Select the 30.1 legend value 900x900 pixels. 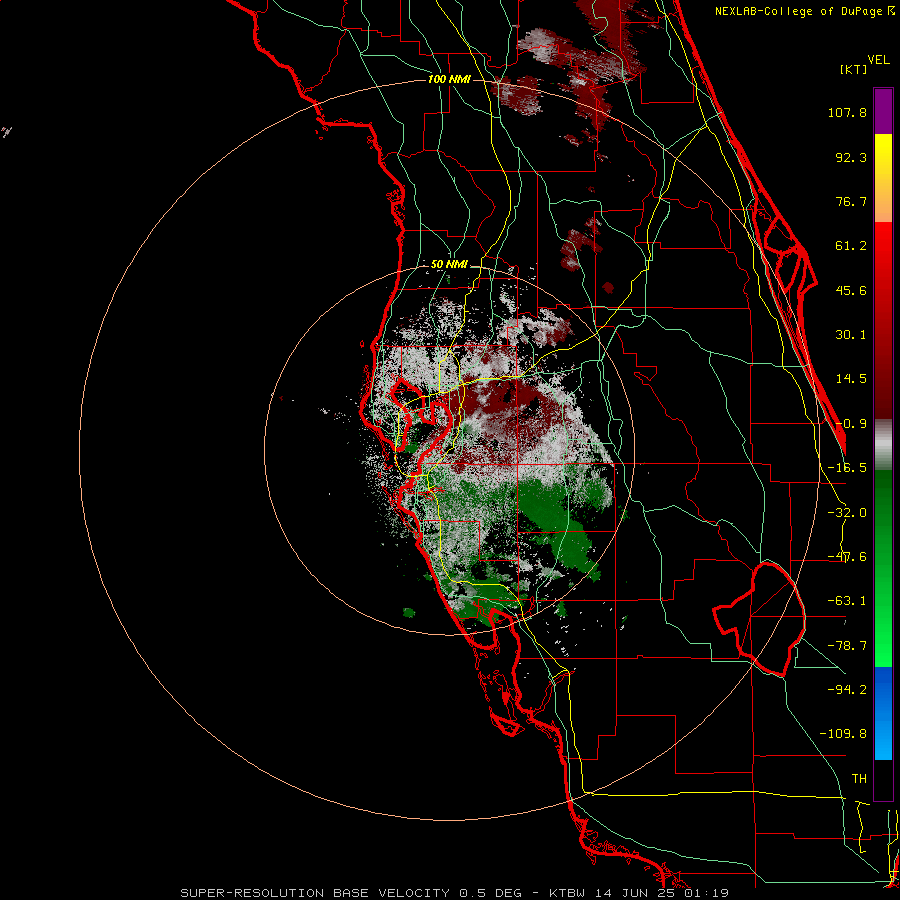click(x=851, y=335)
